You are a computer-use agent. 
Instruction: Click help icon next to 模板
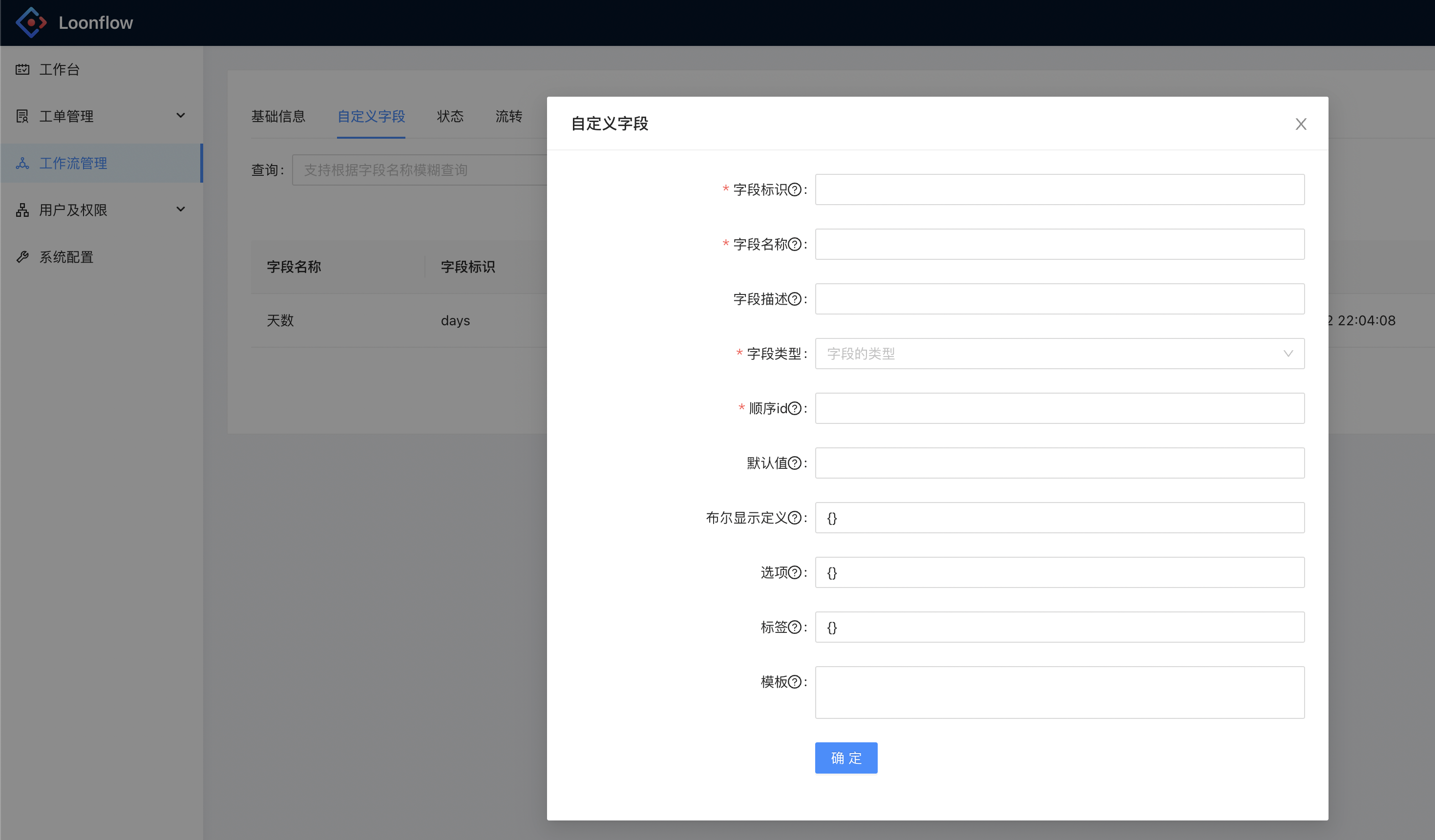794,682
